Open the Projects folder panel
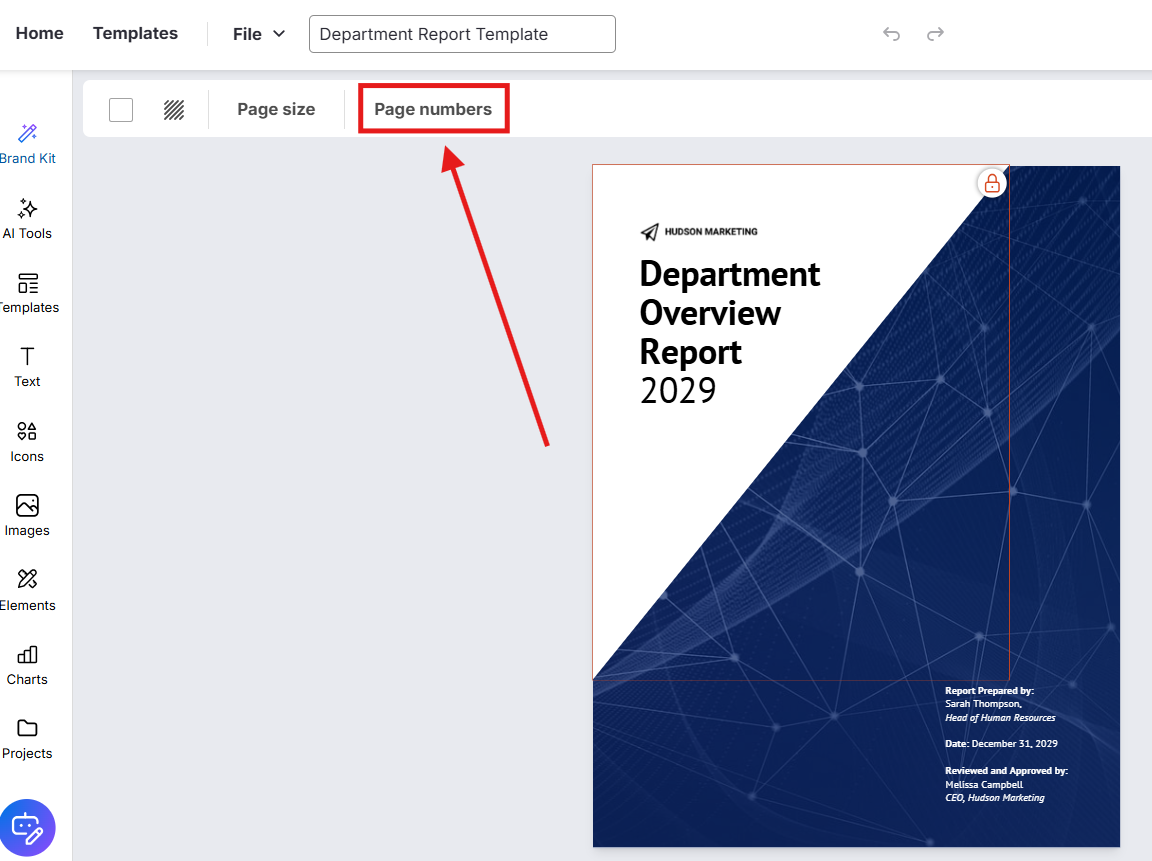The height and width of the screenshot is (861, 1152). pos(28,739)
